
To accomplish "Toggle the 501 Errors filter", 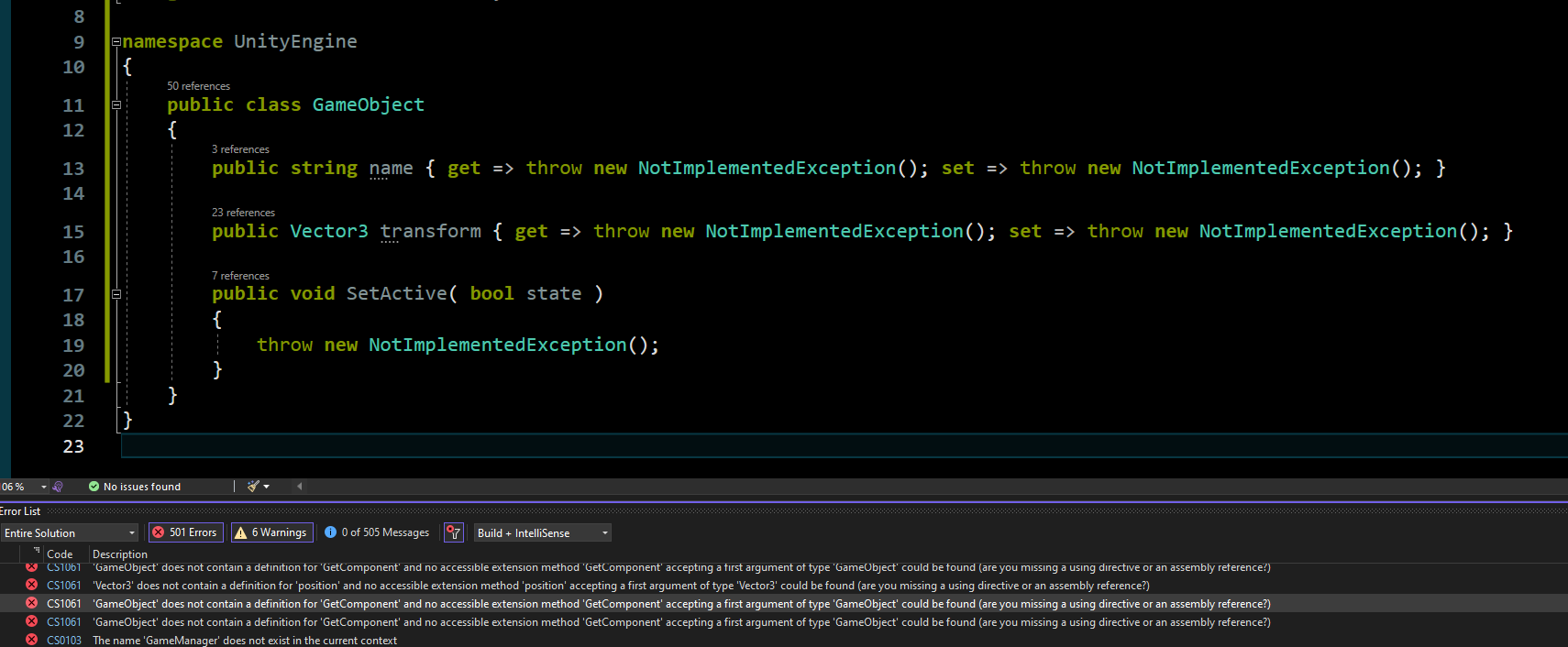I will click(185, 532).
